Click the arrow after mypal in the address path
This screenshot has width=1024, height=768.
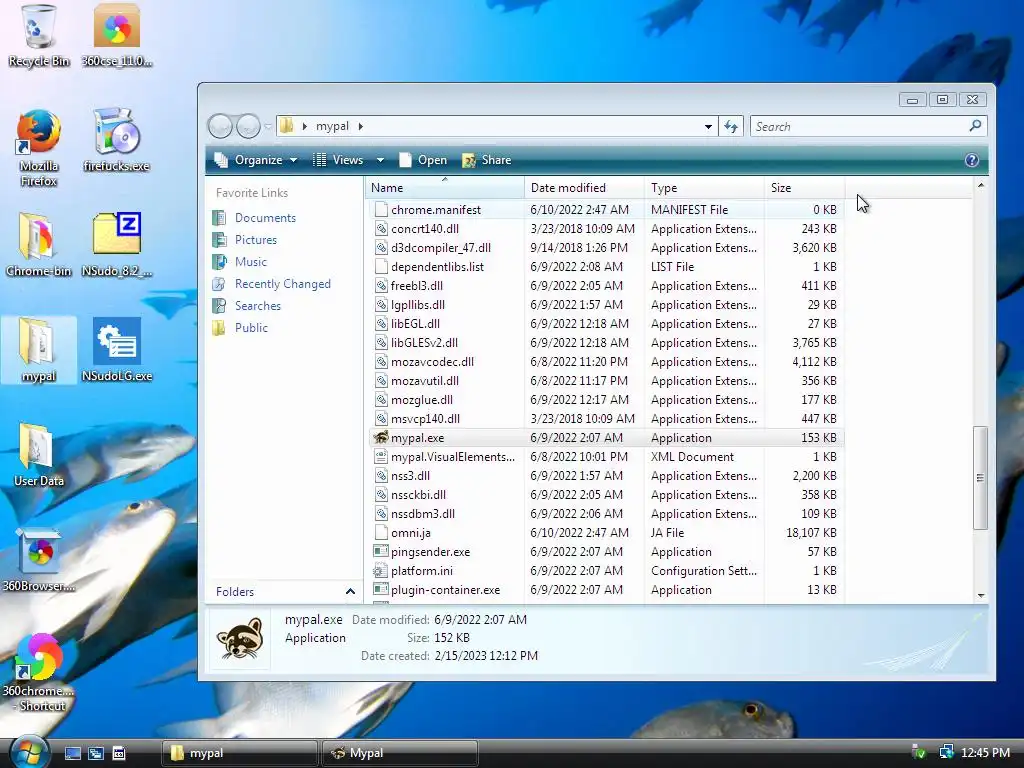point(360,126)
